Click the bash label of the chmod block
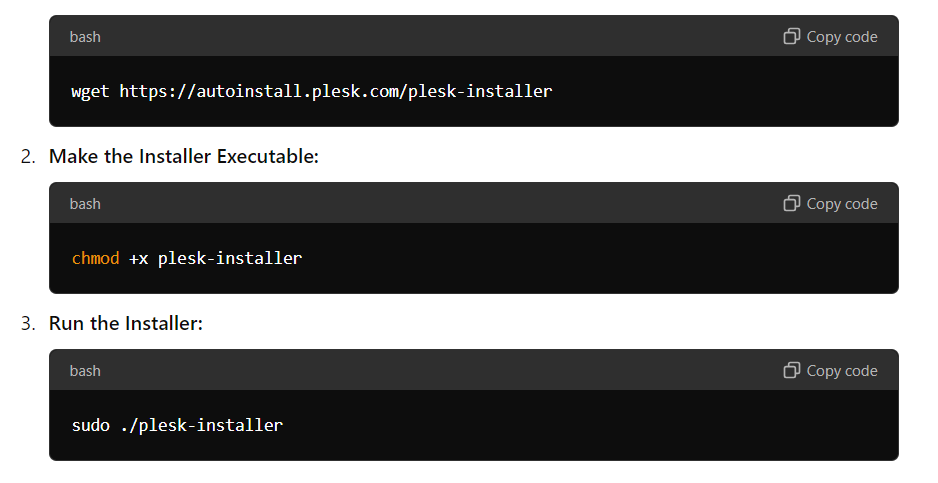Image resolution: width=938 pixels, height=483 pixels. tap(85, 204)
